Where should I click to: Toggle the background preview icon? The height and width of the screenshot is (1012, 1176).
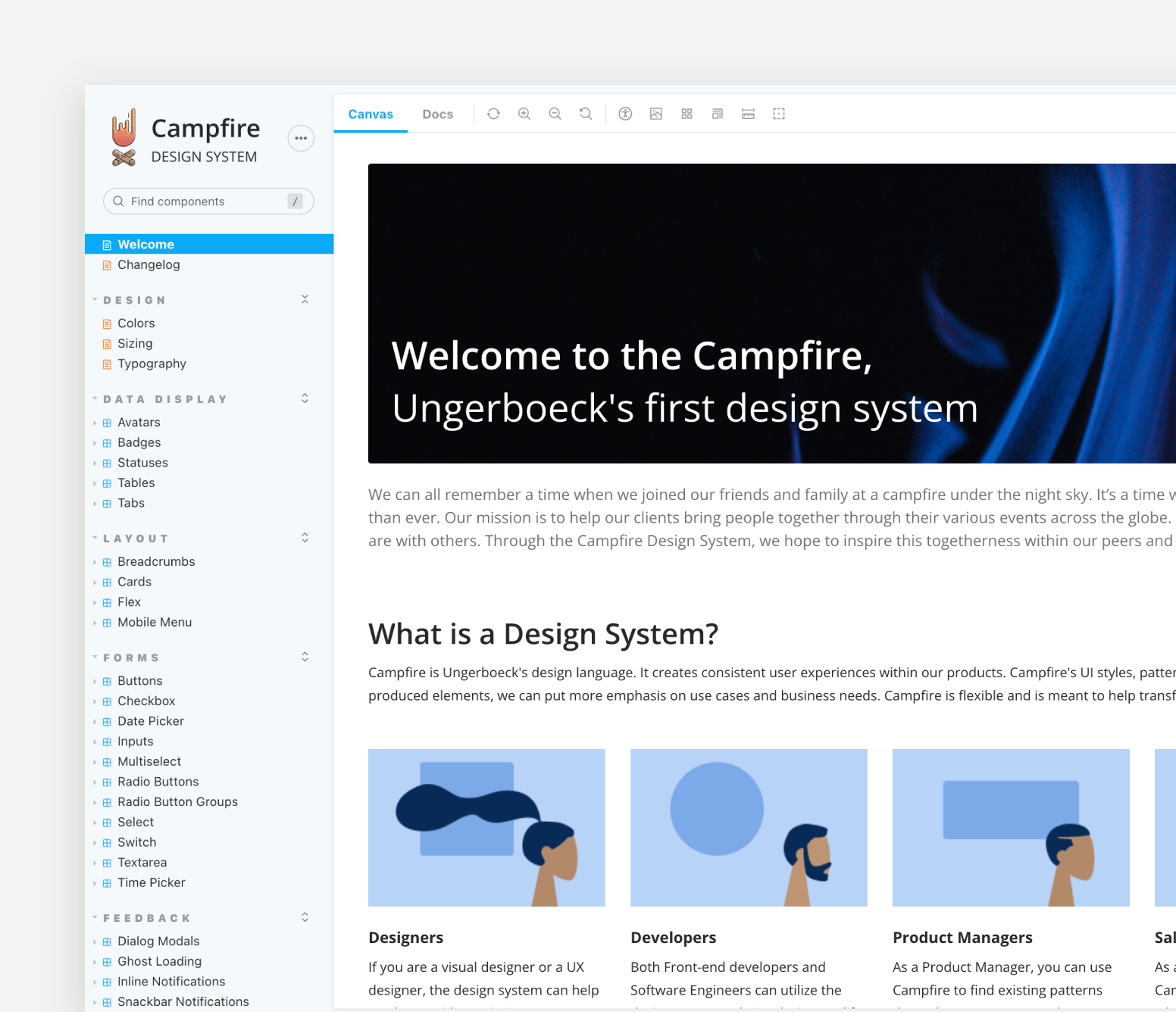coord(656,114)
